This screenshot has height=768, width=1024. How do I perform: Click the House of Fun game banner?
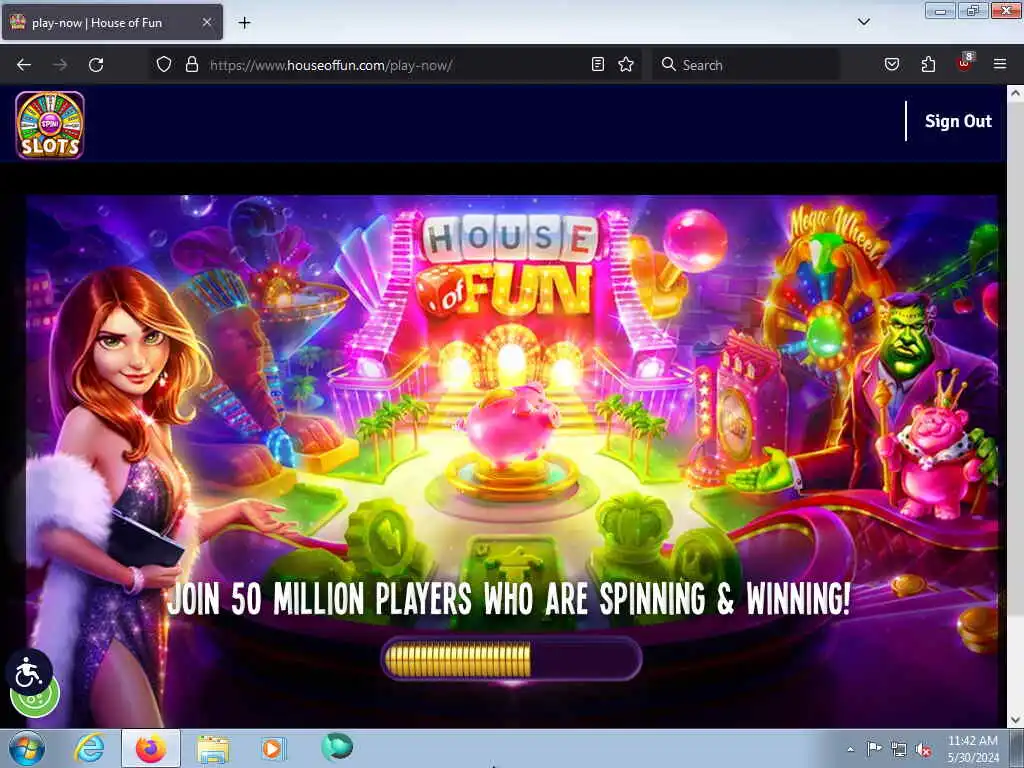[x=512, y=461]
